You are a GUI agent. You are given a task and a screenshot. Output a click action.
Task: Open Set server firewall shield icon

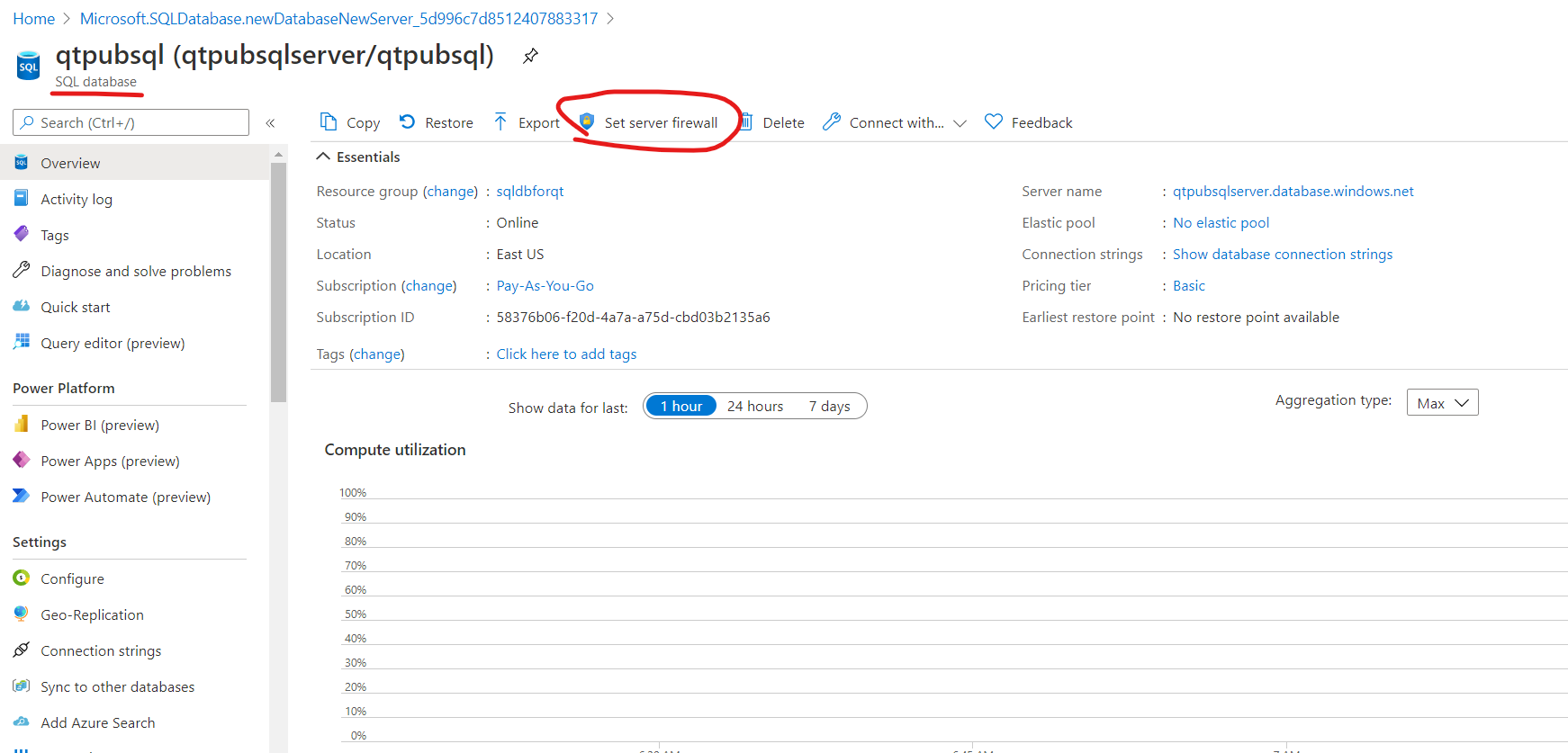(x=587, y=121)
